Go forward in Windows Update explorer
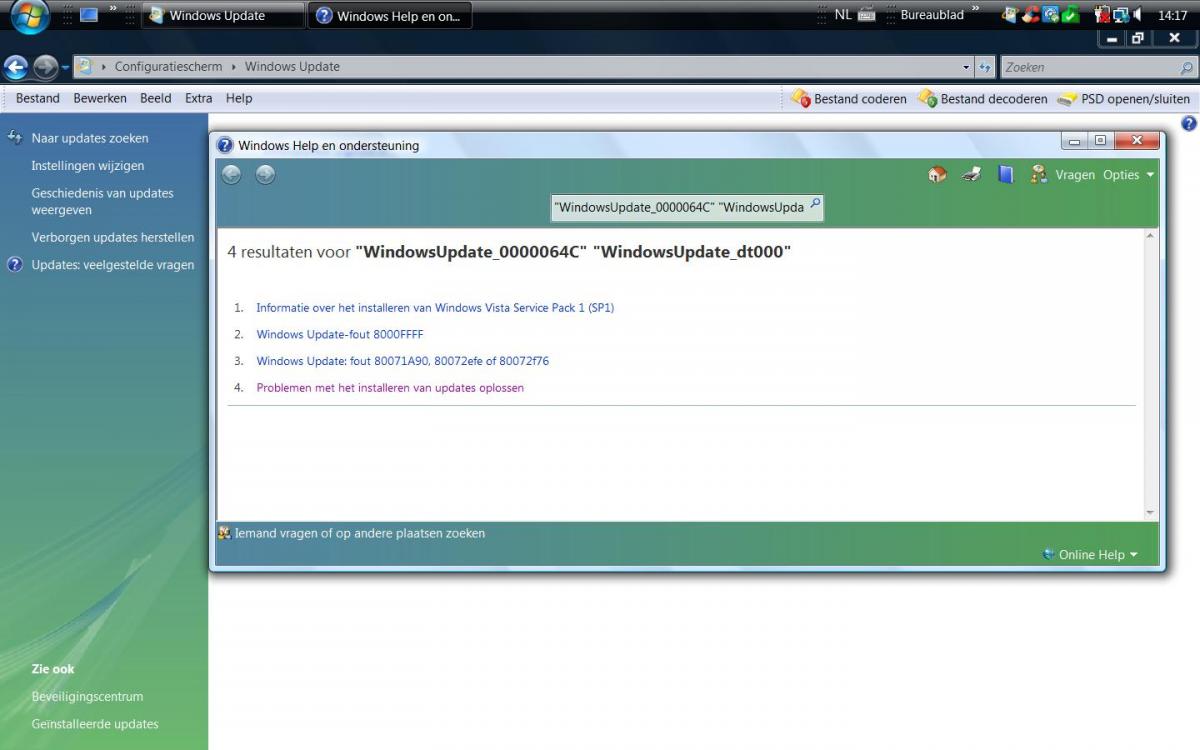 tap(46, 67)
